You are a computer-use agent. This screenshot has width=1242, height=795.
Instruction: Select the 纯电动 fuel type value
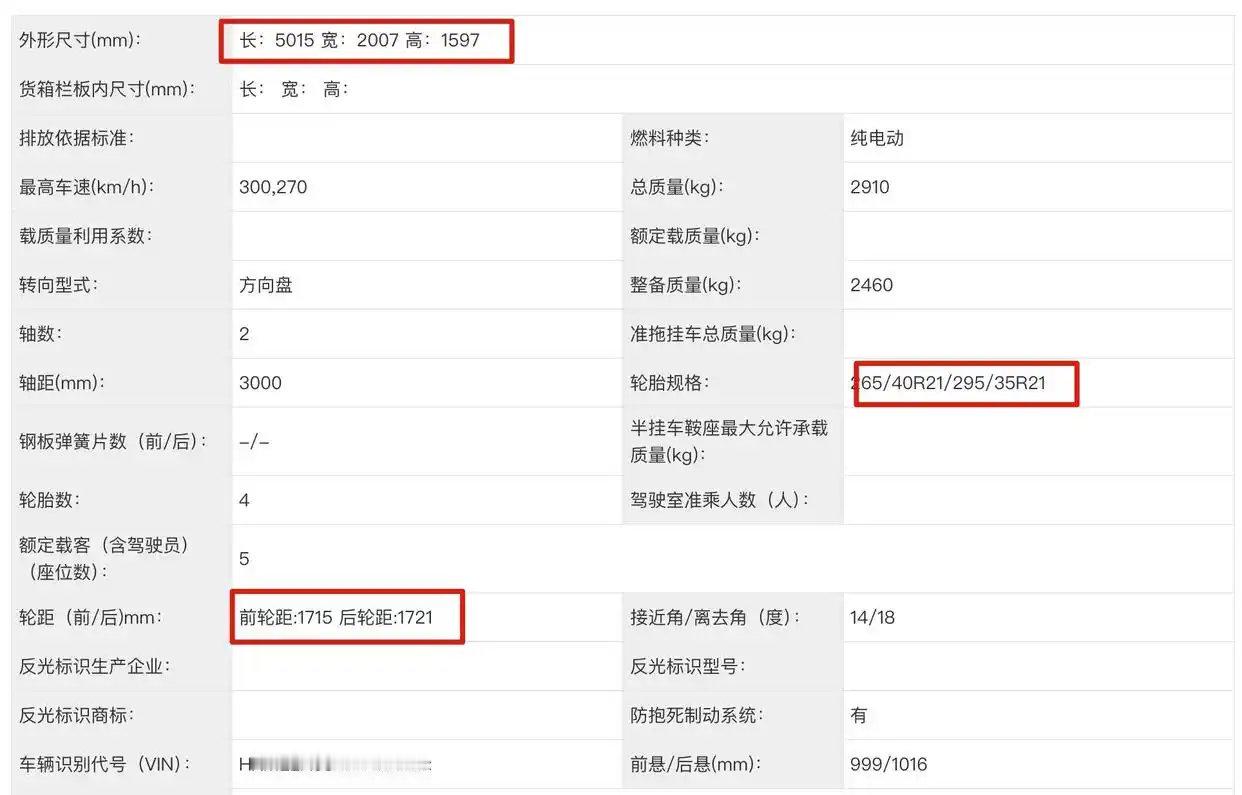click(x=876, y=138)
